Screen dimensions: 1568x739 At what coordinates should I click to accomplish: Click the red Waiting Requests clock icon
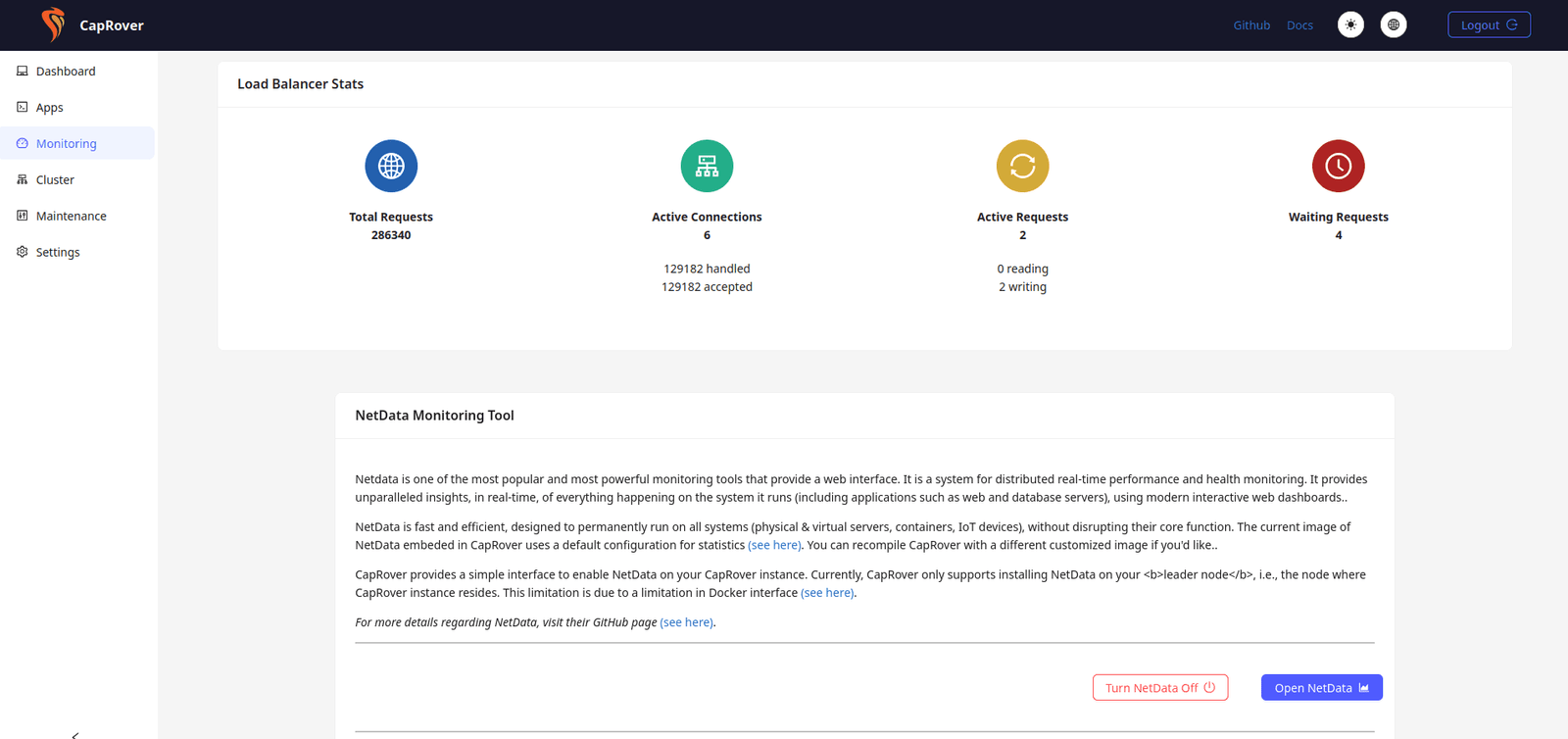tap(1339, 166)
